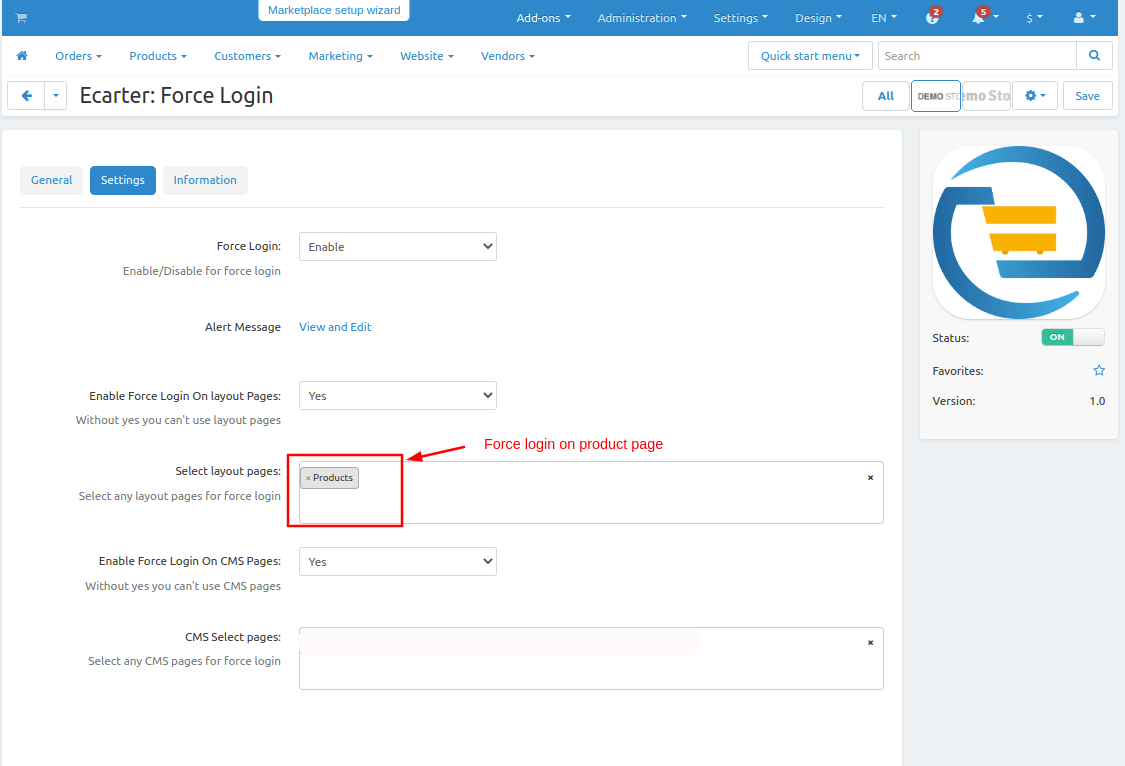Open Enable Force Login layout Pages dropdown
The height and width of the screenshot is (766, 1125).
pyautogui.click(x=397, y=396)
